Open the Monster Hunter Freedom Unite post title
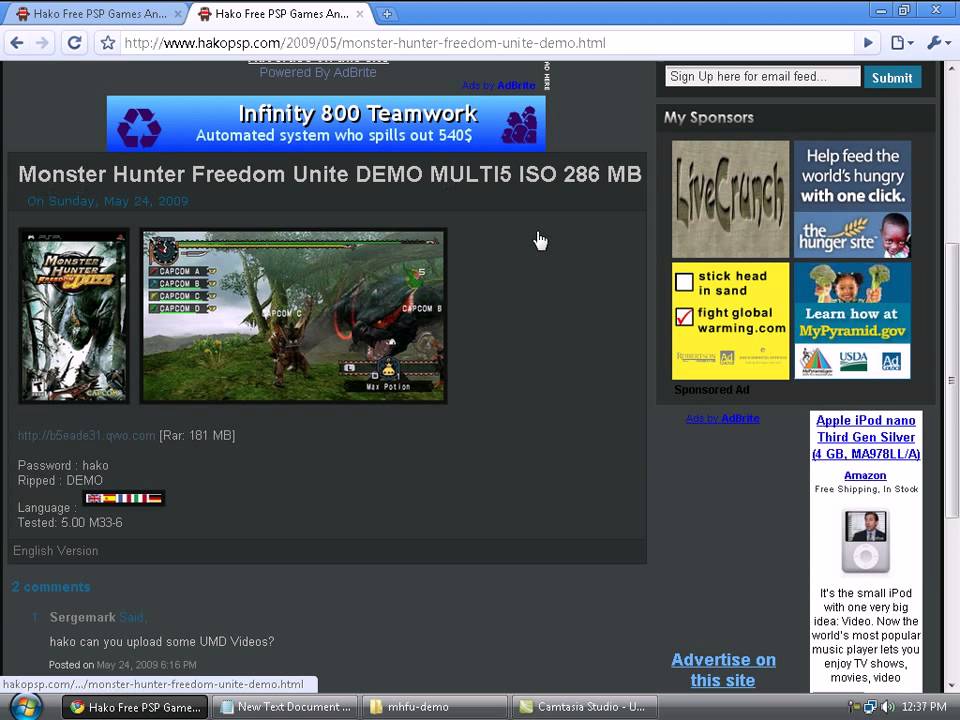 pyautogui.click(x=329, y=174)
